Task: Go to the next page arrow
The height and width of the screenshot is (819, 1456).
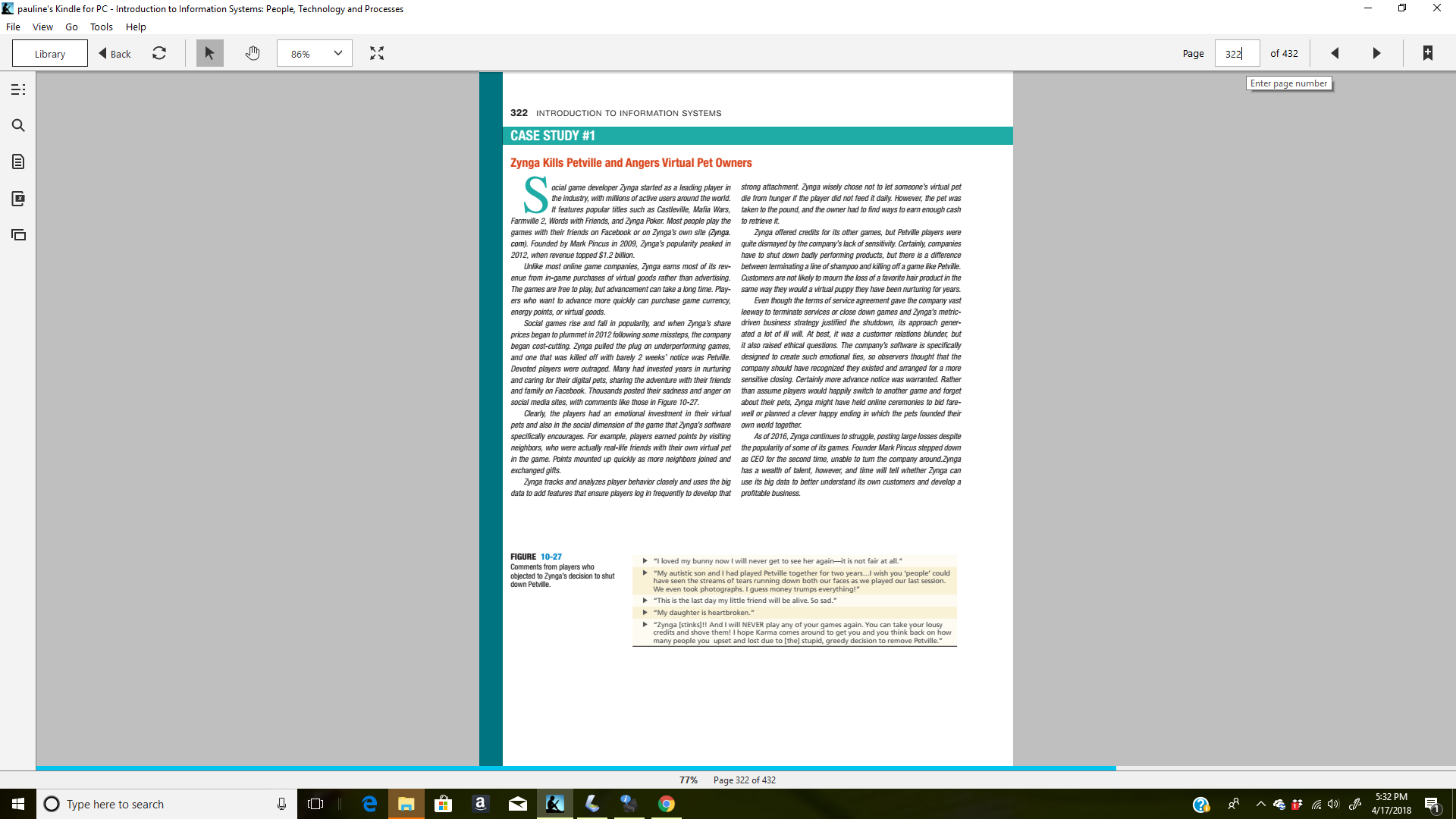Action: [x=1376, y=53]
